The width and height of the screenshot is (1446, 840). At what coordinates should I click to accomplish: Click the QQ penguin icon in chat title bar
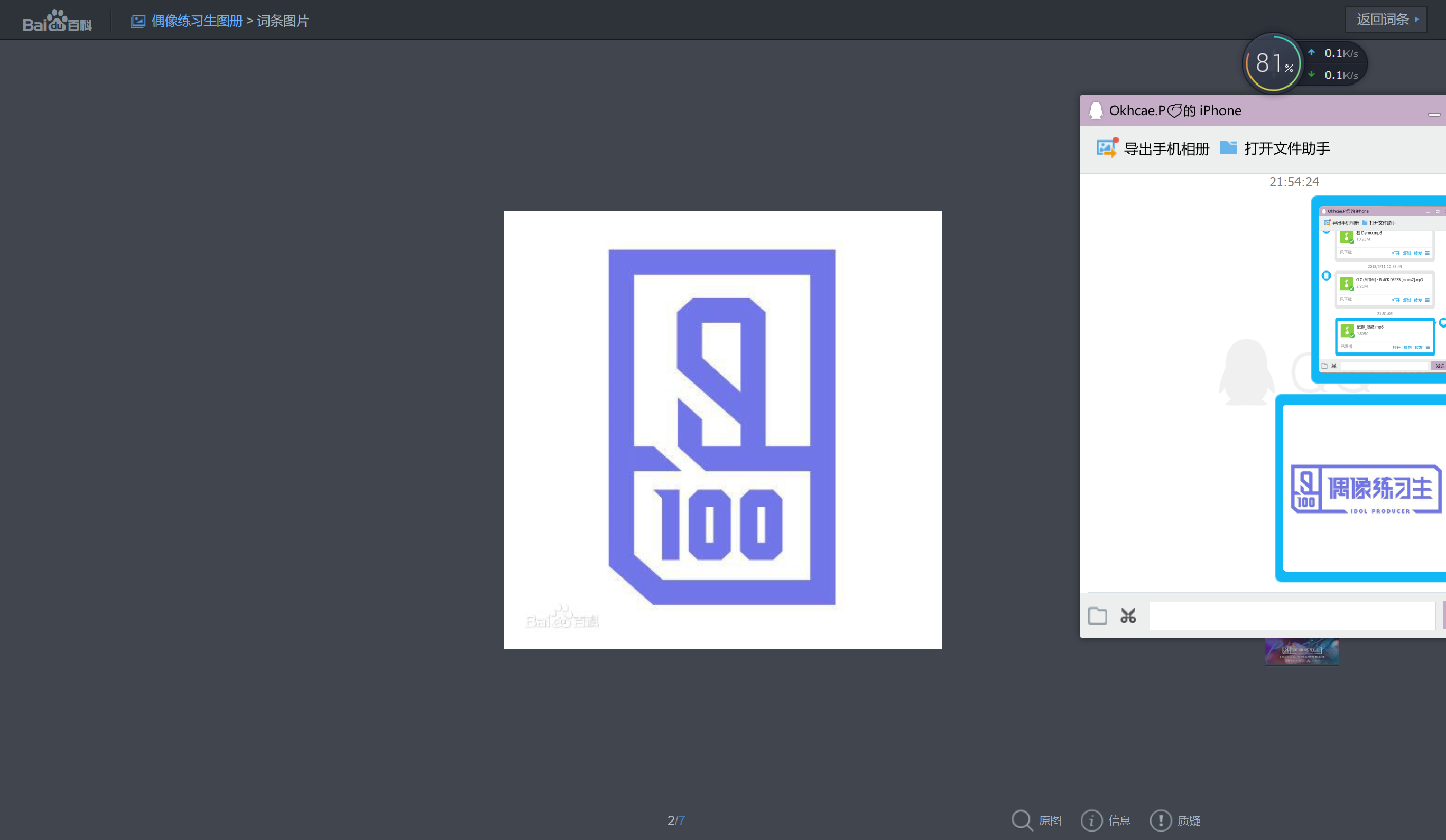click(x=1096, y=110)
